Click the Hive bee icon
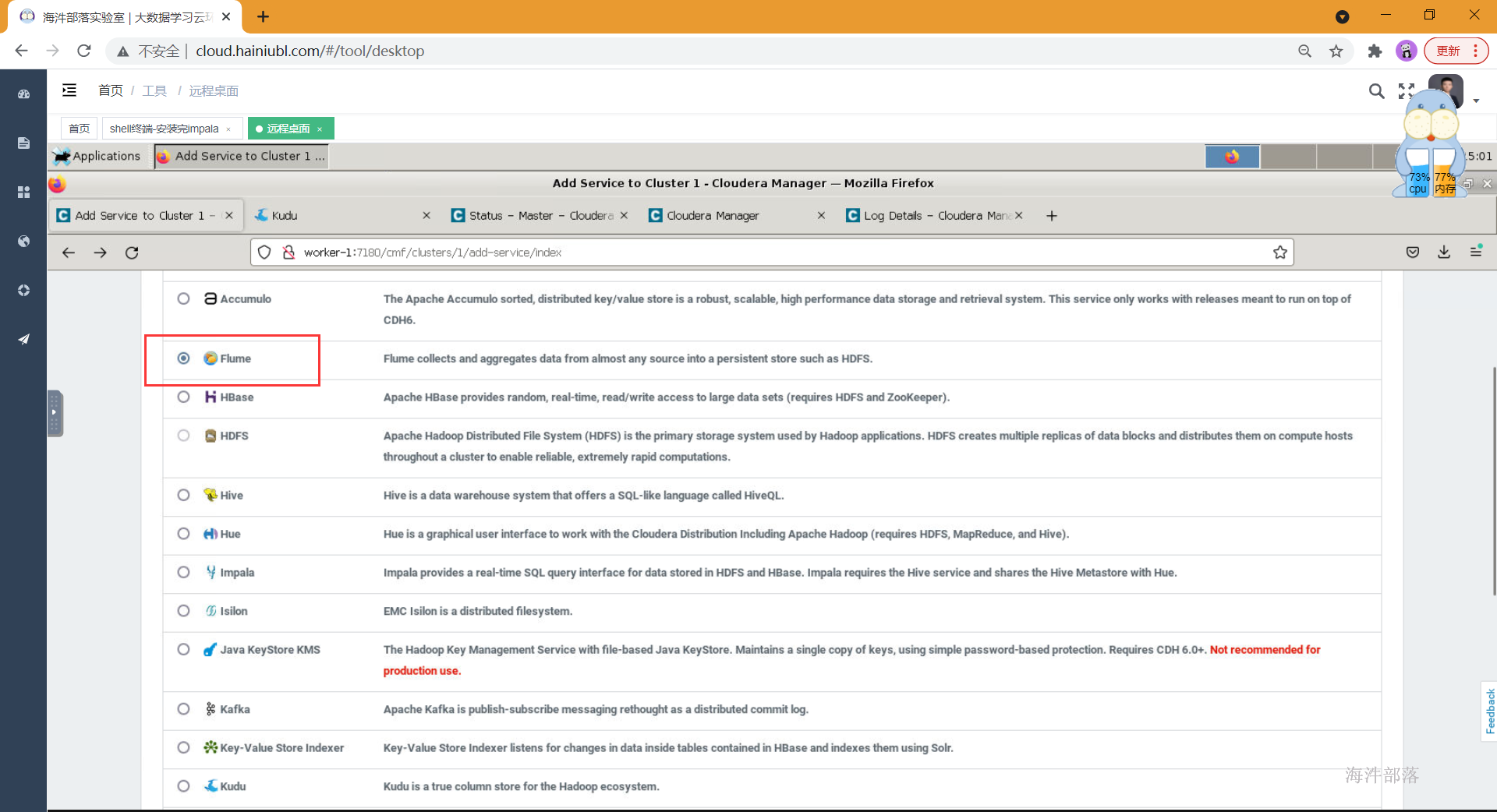Image resolution: width=1497 pixels, height=812 pixels. [x=211, y=495]
